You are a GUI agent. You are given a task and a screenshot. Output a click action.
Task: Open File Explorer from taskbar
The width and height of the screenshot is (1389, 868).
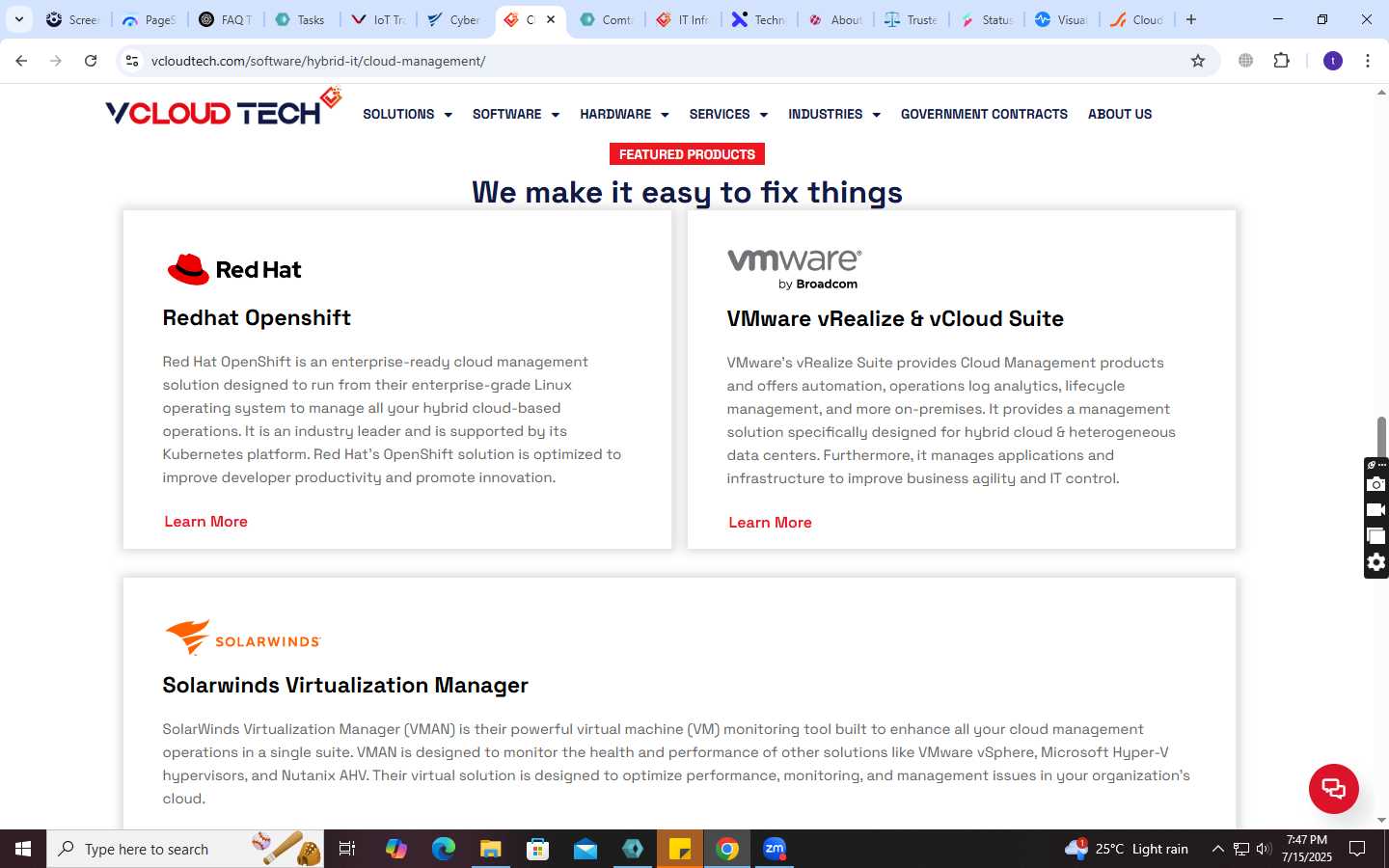491,849
